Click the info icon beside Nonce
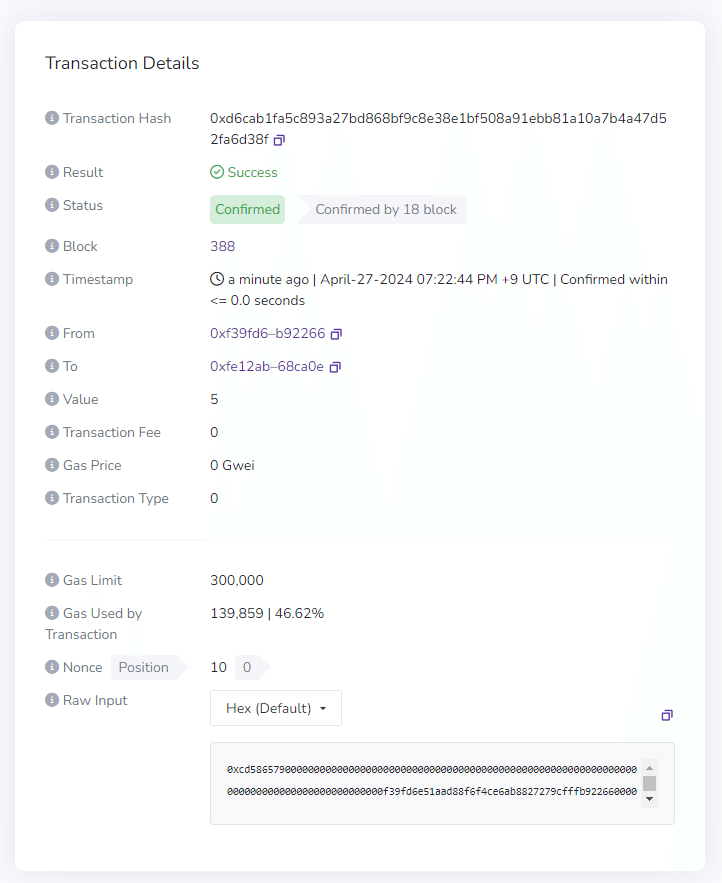 pyautogui.click(x=51, y=667)
